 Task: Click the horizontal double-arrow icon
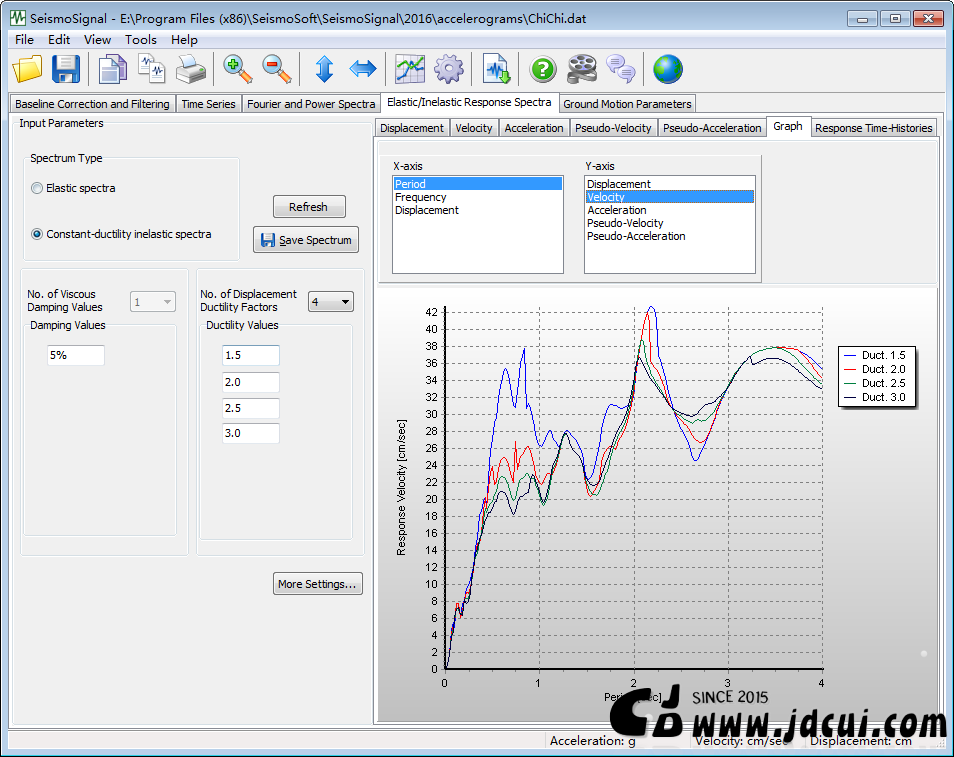tap(363, 69)
